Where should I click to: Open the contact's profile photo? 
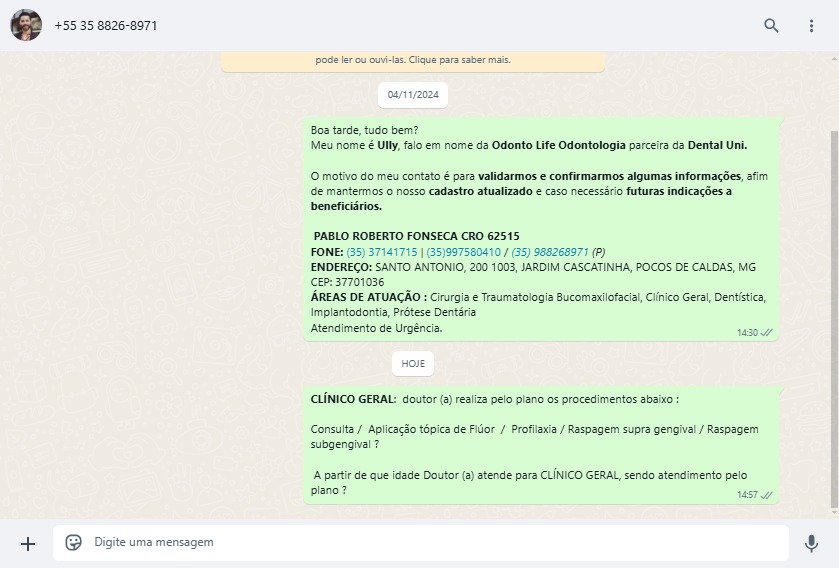[x=26, y=25]
